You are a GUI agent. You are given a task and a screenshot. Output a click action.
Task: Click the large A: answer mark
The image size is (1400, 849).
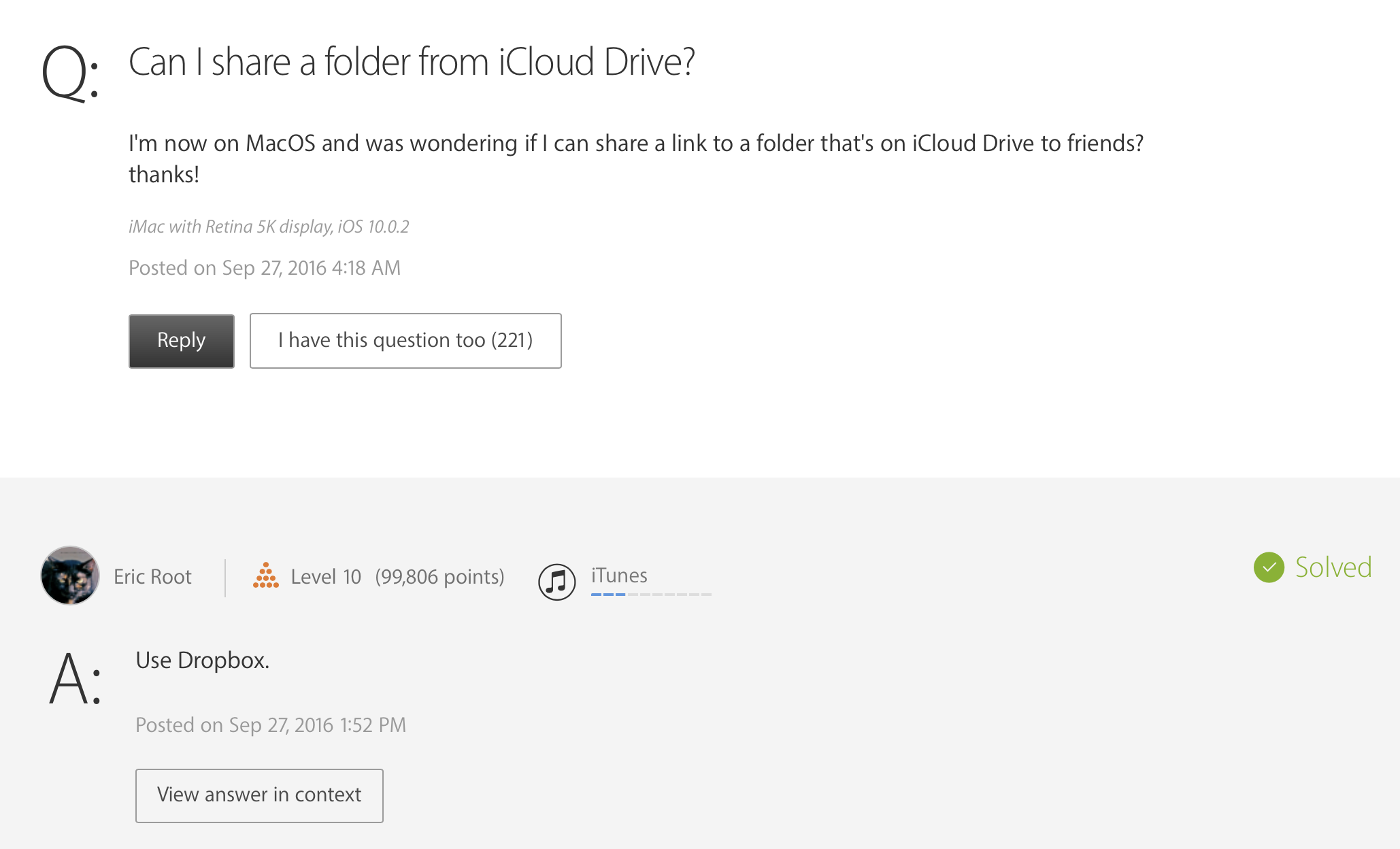point(75,679)
